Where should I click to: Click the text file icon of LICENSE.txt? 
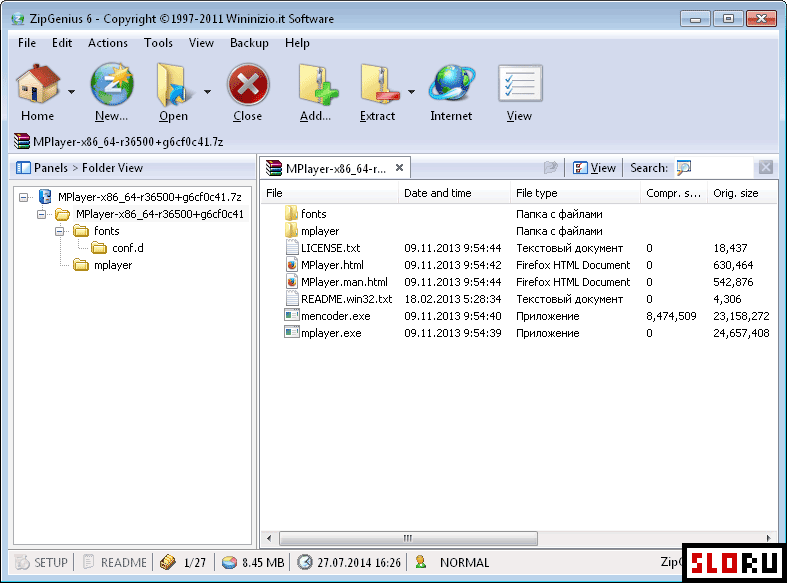(x=292, y=248)
